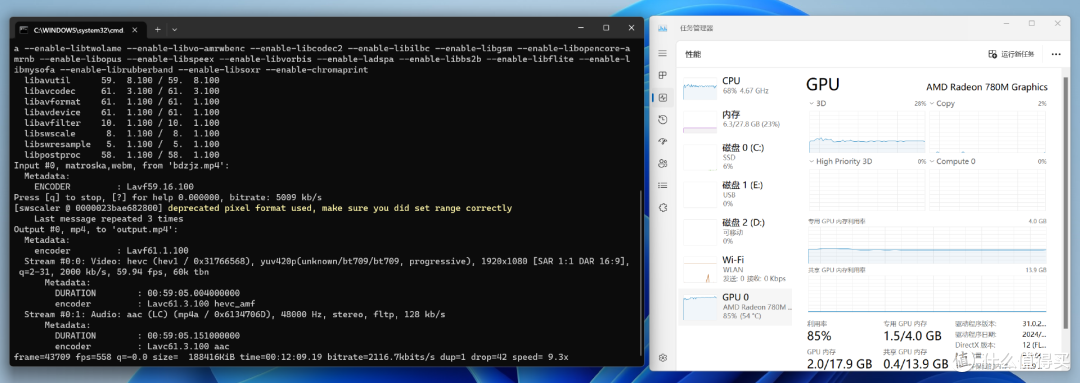Screen dimensions: 1080x383
Task: Click the Stream #0:1 Audio aac line
Action: 234,314
